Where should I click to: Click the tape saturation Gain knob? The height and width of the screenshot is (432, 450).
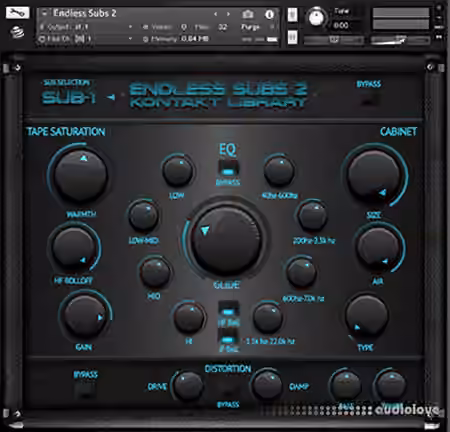pyautogui.click(x=84, y=316)
